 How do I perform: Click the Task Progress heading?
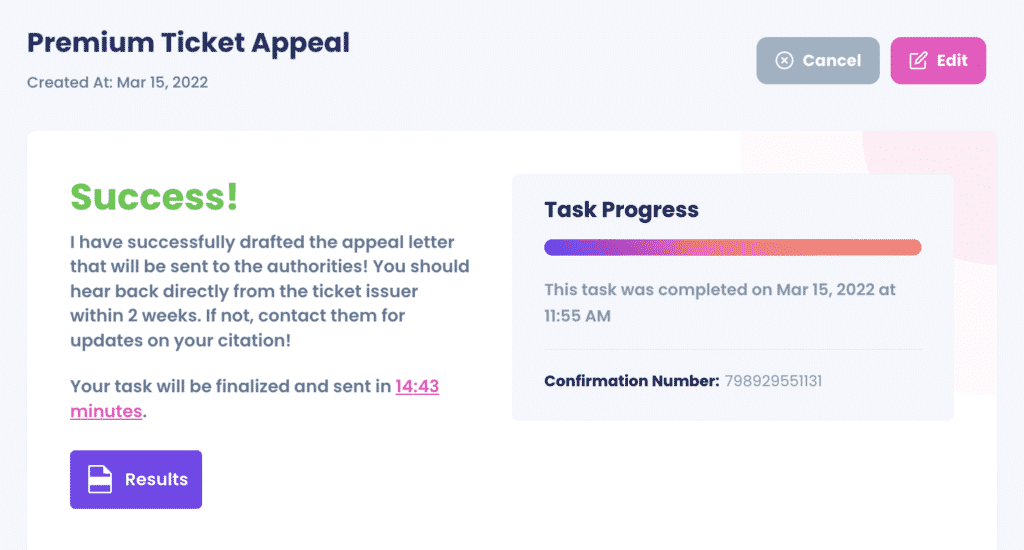click(x=621, y=210)
